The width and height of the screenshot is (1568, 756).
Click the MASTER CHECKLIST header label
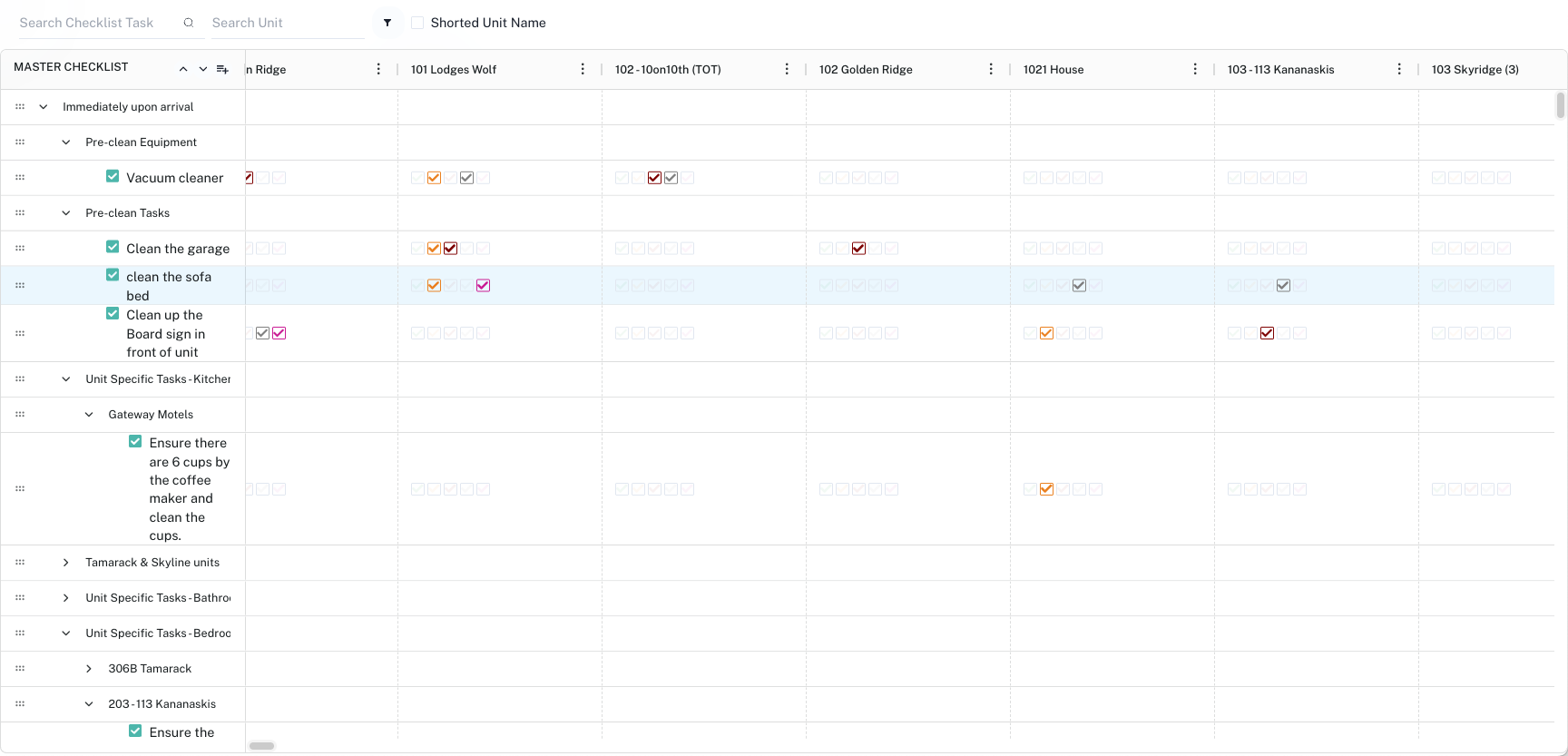(71, 67)
